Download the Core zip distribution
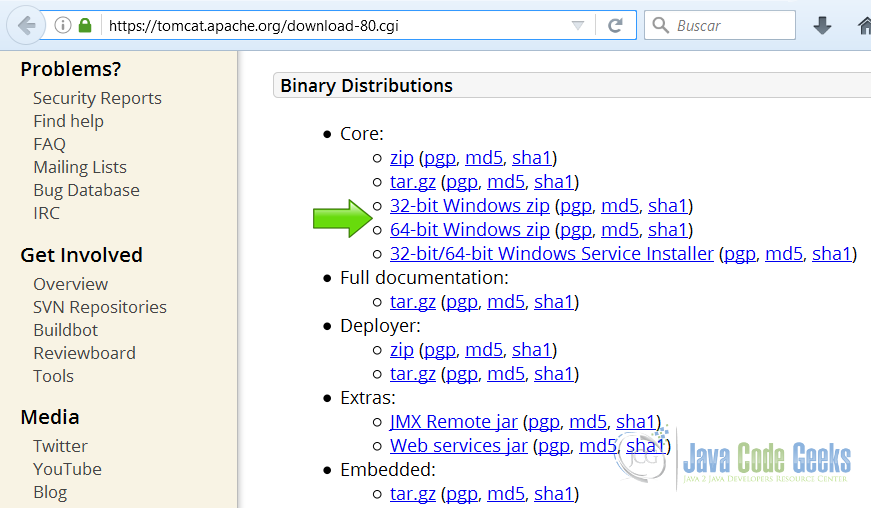 tap(402, 158)
